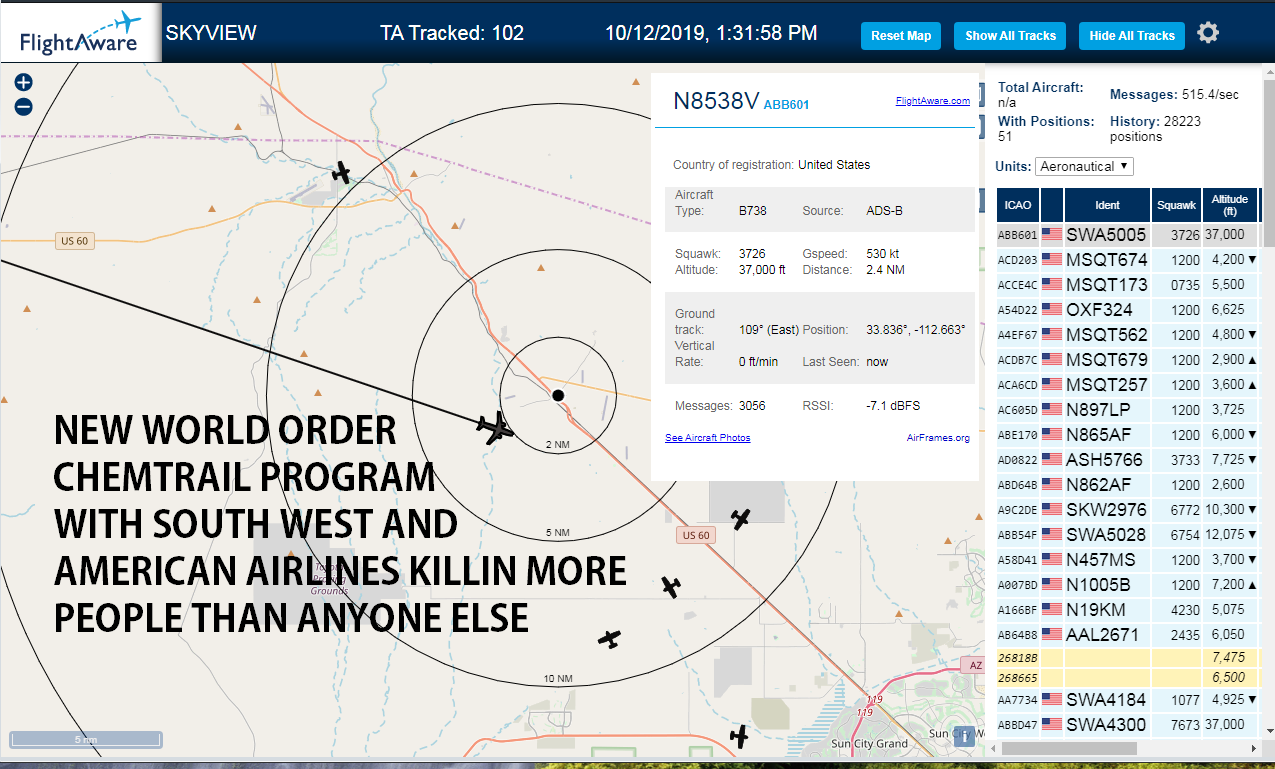Select the SWA4184 aircraft row
The height and width of the screenshot is (769, 1275).
click(1127, 699)
